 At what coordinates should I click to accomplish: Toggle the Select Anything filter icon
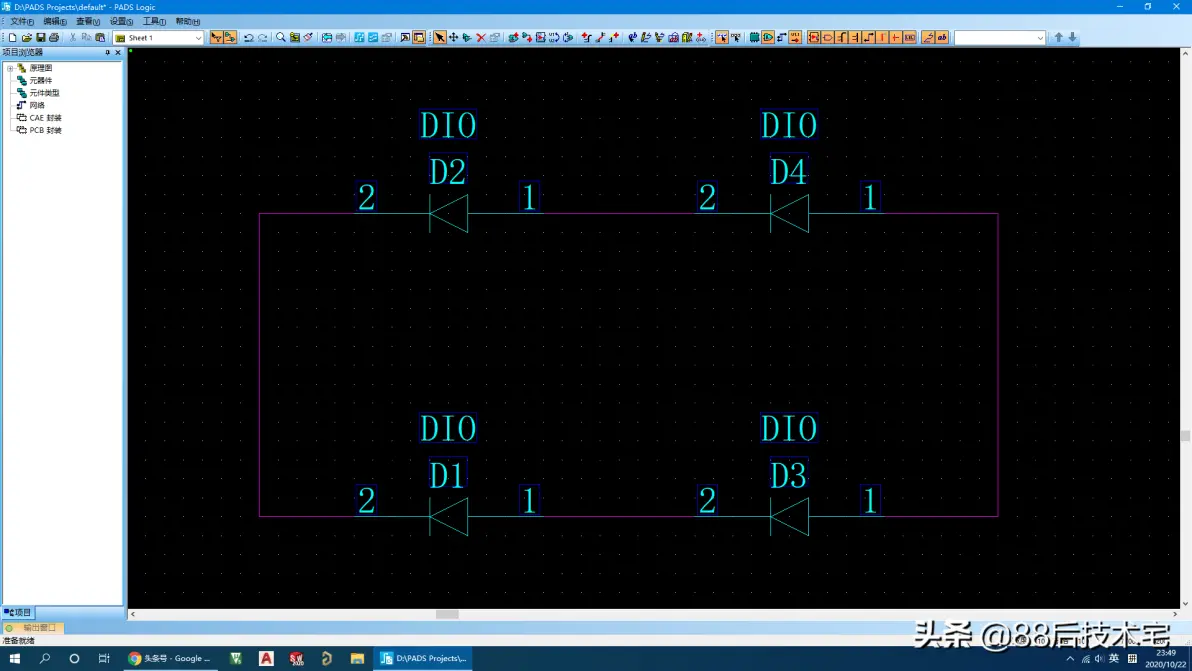click(x=721, y=37)
